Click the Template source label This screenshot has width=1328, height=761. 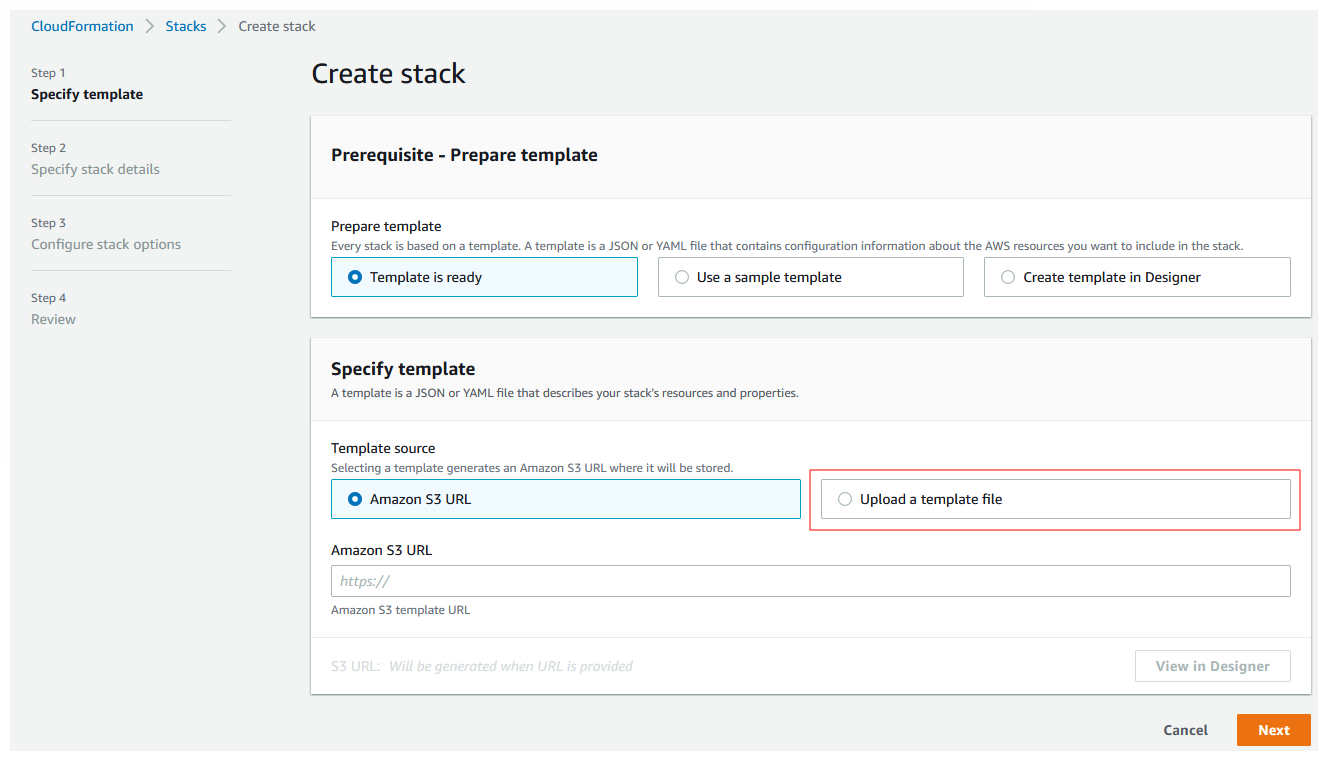[383, 448]
